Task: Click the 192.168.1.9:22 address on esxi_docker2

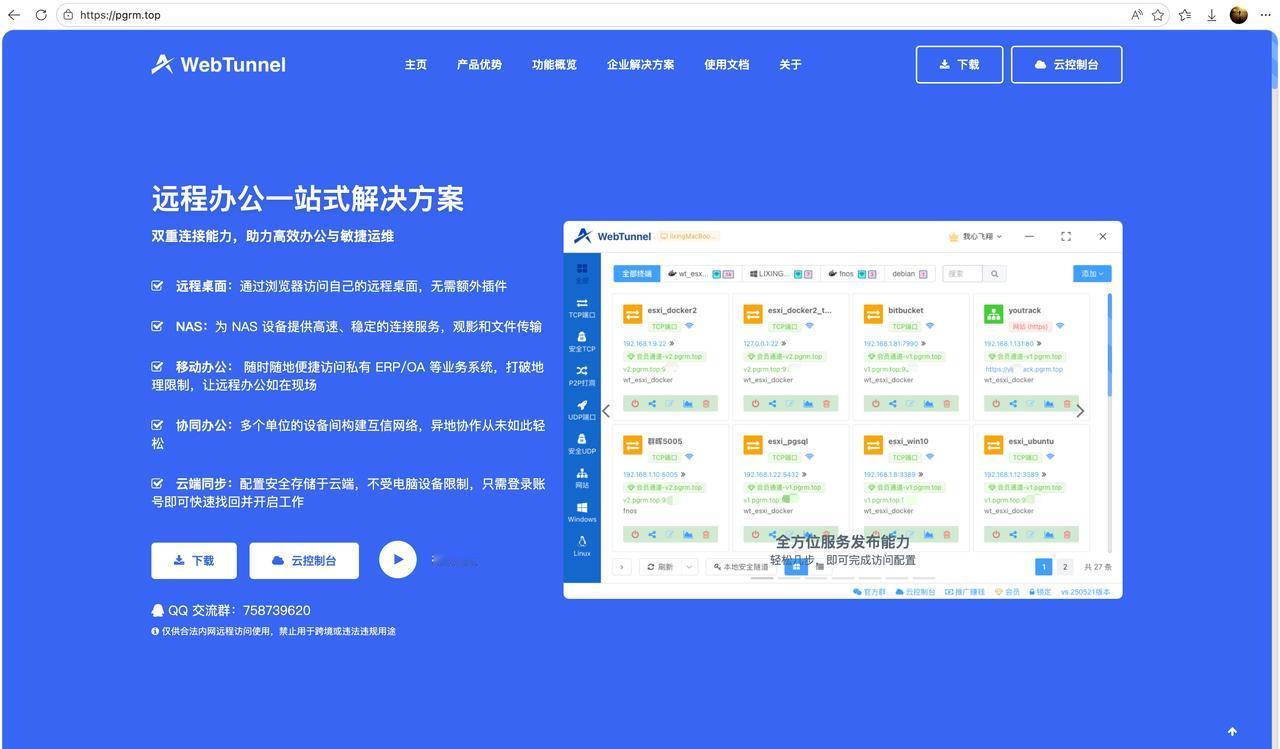Action: (x=645, y=344)
